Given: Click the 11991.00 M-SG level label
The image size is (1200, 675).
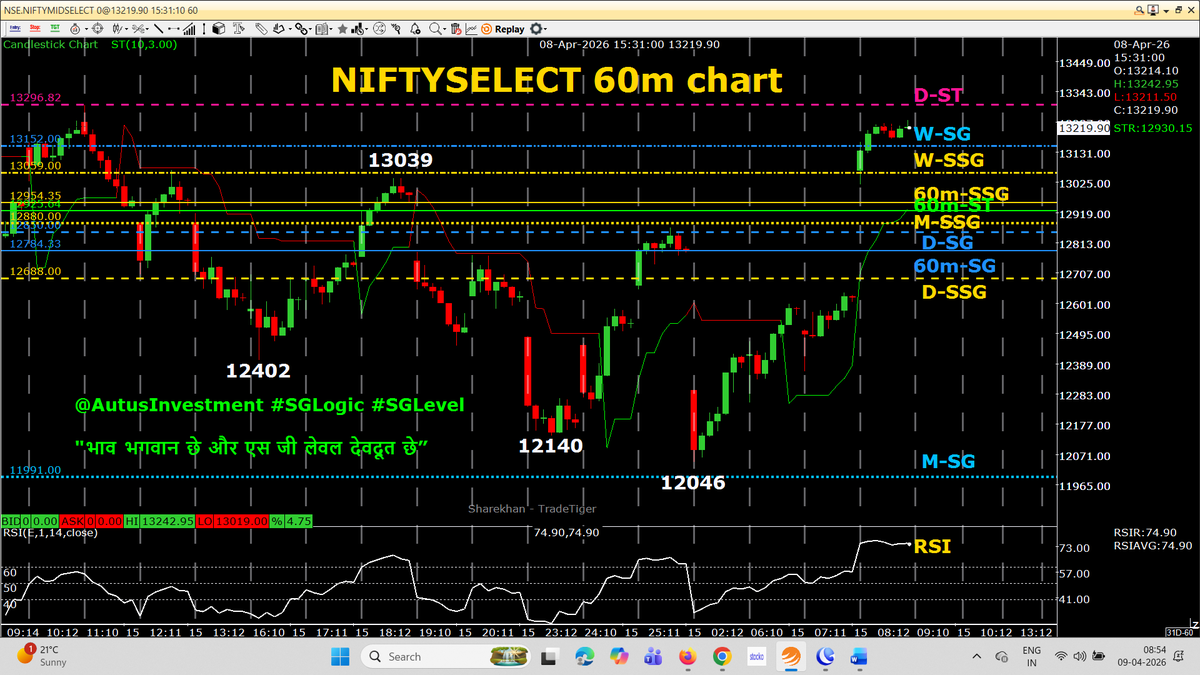Looking at the screenshot, I should point(36,470).
